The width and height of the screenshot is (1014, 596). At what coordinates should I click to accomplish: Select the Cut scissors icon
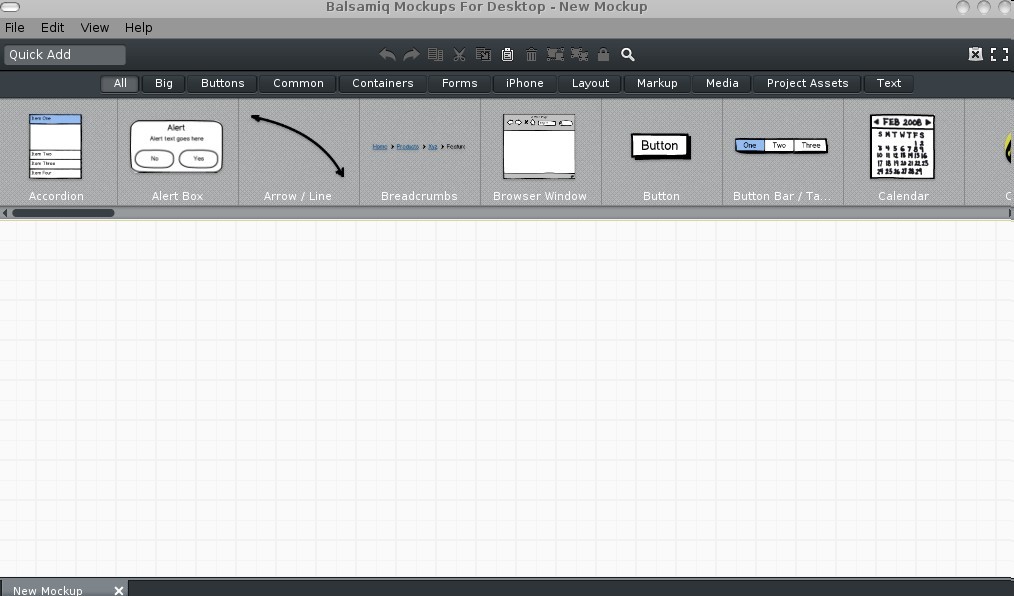click(459, 55)
